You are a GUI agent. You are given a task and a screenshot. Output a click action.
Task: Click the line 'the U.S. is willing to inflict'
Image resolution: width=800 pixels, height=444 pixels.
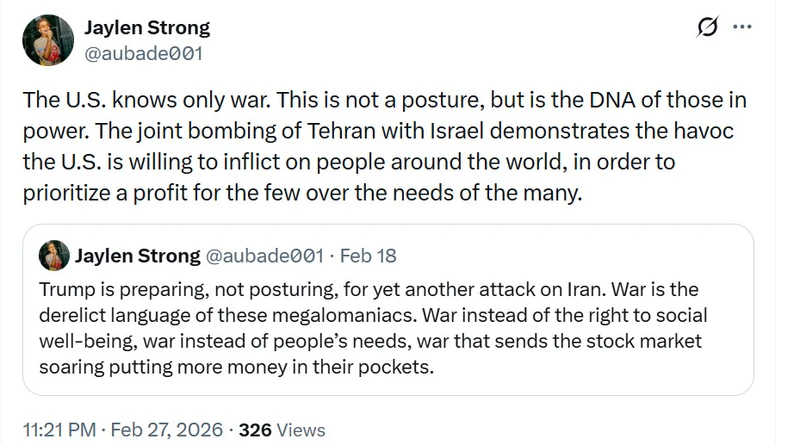point(349,162)
